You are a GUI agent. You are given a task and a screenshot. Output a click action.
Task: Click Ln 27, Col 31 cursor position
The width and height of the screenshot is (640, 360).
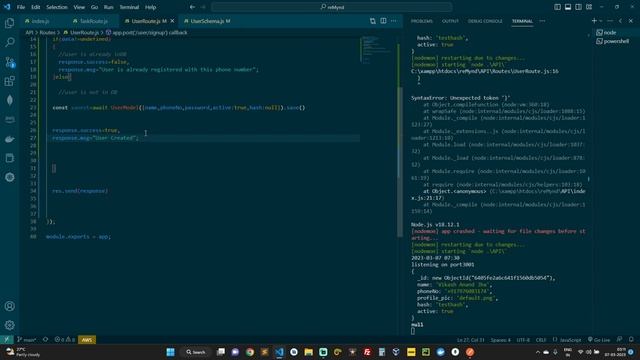pos(471,340)
